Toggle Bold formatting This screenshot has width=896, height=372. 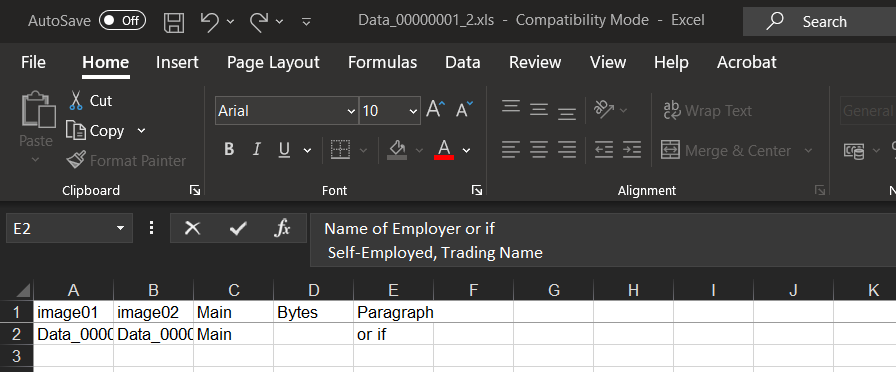pos(229,150)
